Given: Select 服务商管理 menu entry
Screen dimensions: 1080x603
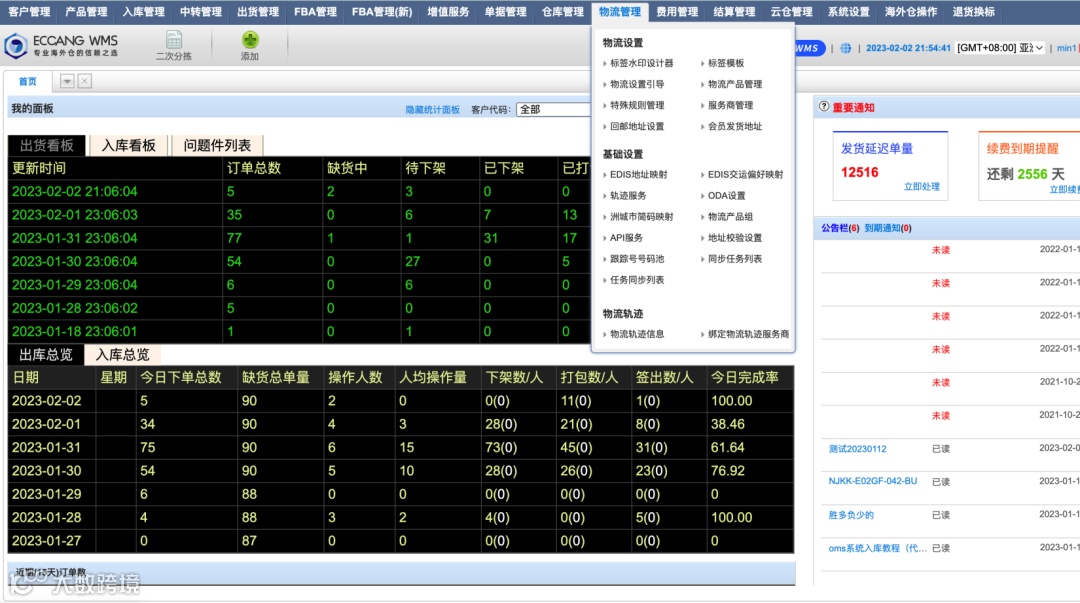Looking at the screenshot, I should point(730,105).
